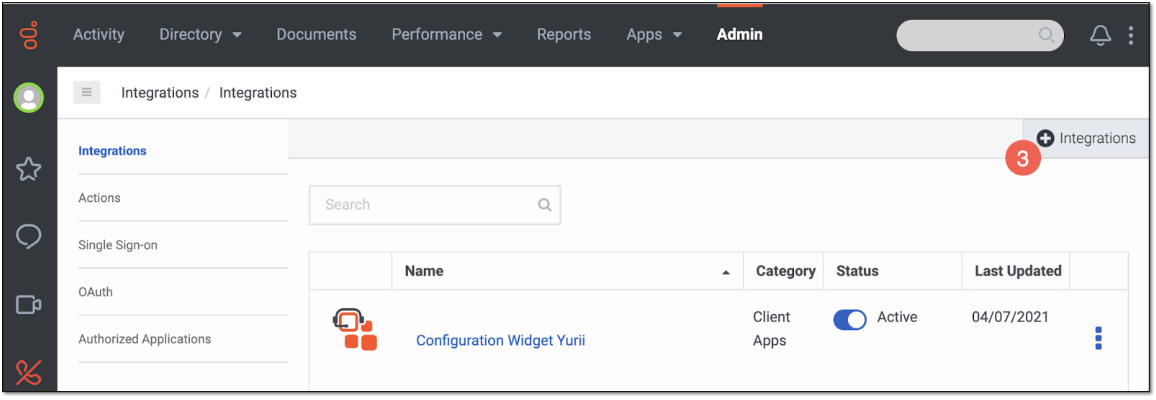Click the Configuration Widget app icon
This screenshot has height=400, width=1156.
(x=355, y=328)
